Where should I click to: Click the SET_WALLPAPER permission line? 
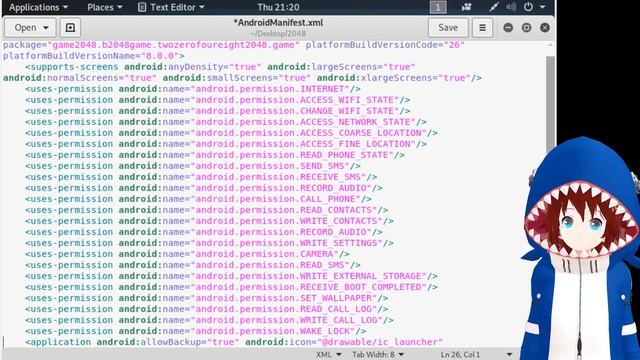coord(207,298)
